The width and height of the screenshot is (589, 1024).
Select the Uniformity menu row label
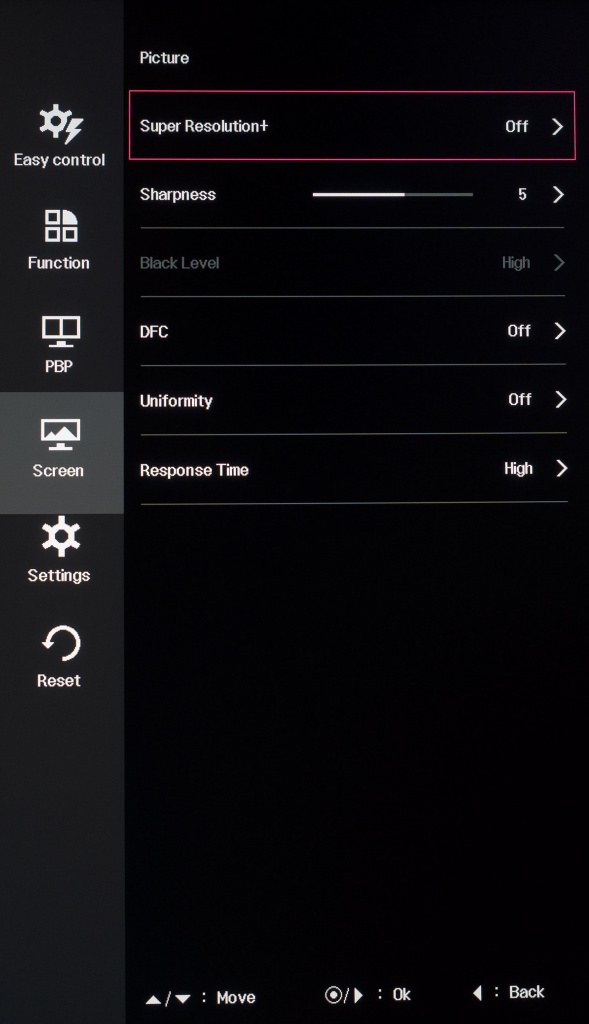coord(176,401)
